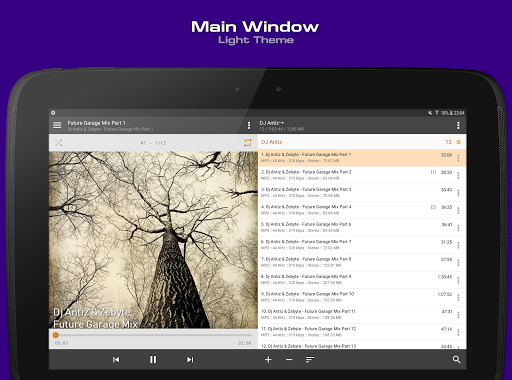This screenshot has width=512, height=380.
Task: Toggle shuffle playback mode
Action: pyautogui.click(x=59, y=143)
